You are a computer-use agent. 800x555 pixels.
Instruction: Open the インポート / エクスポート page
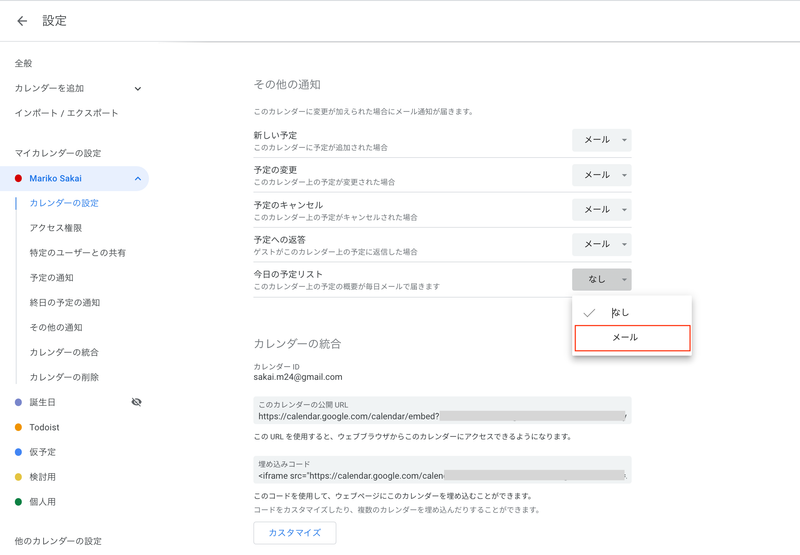coord(66,113)
